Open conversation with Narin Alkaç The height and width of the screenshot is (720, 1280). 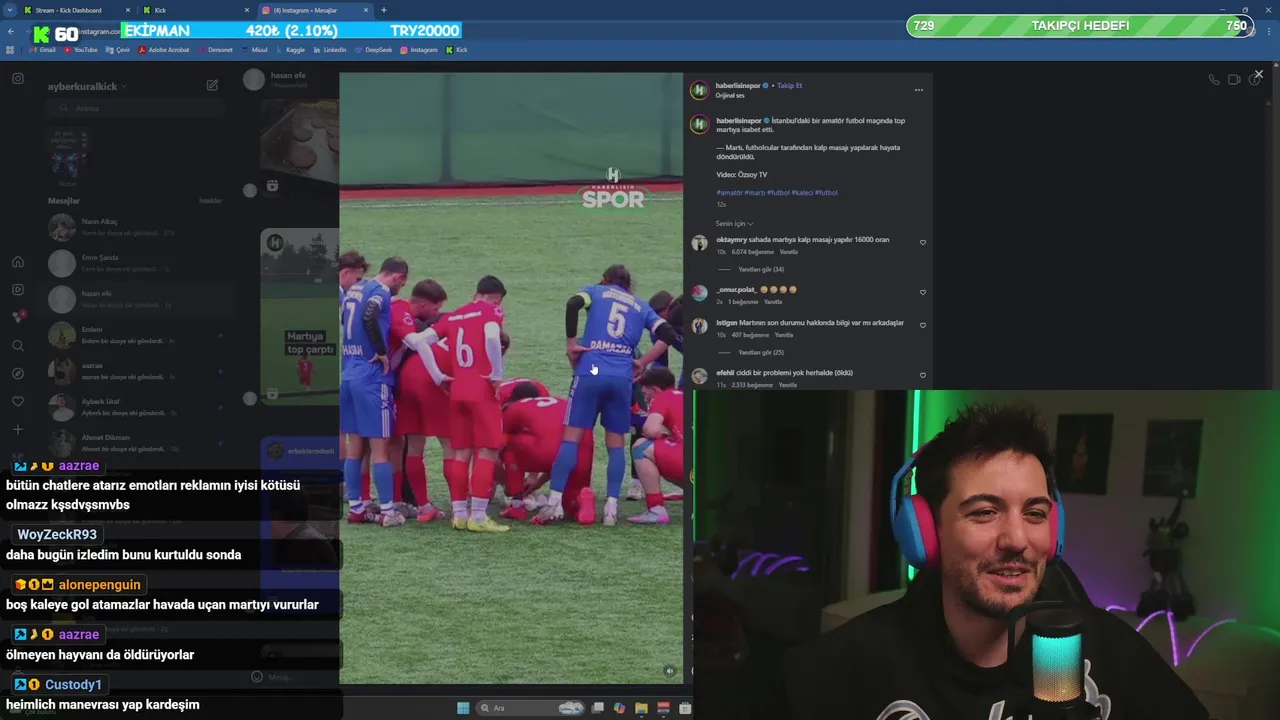[x=135, y=227]
